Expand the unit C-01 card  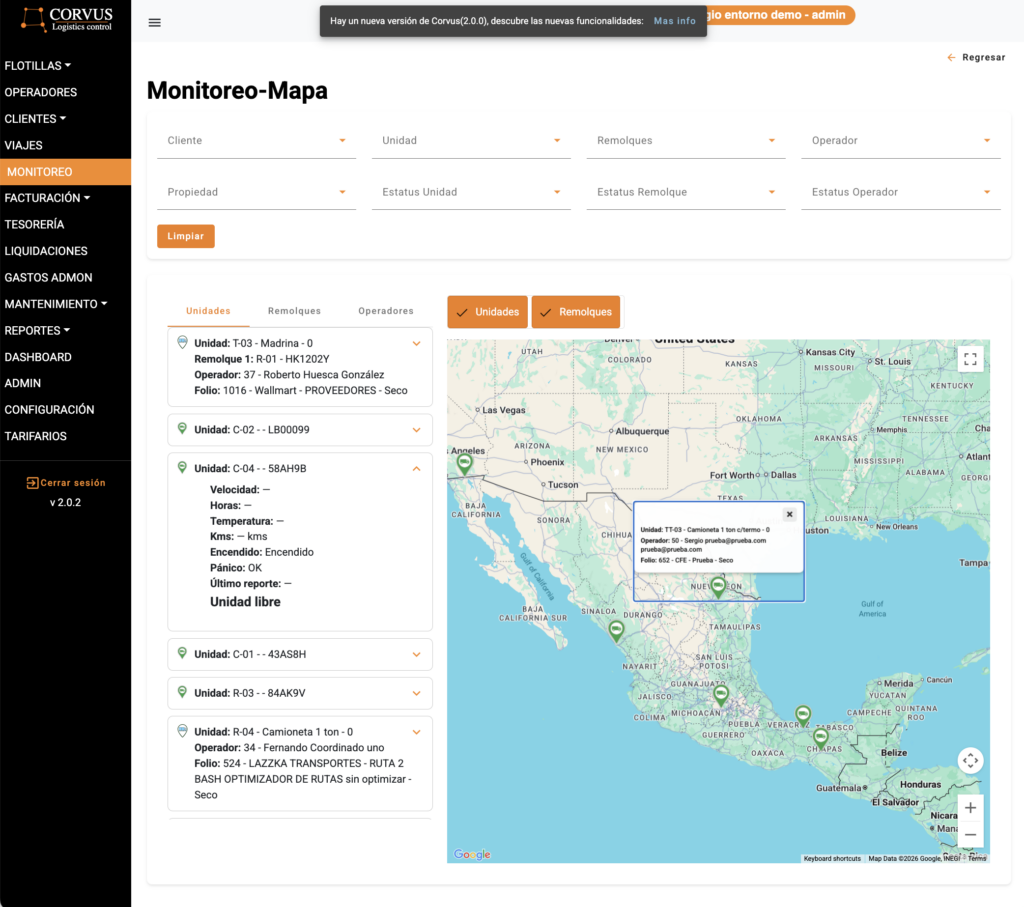click(x=416, y=654)
